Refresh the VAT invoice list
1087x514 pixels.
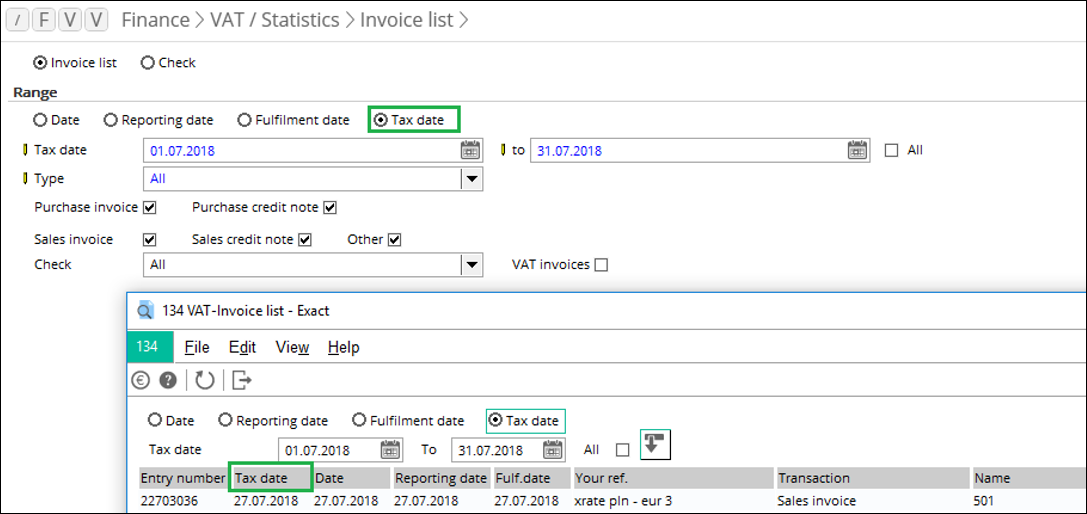tap(204, 380)
